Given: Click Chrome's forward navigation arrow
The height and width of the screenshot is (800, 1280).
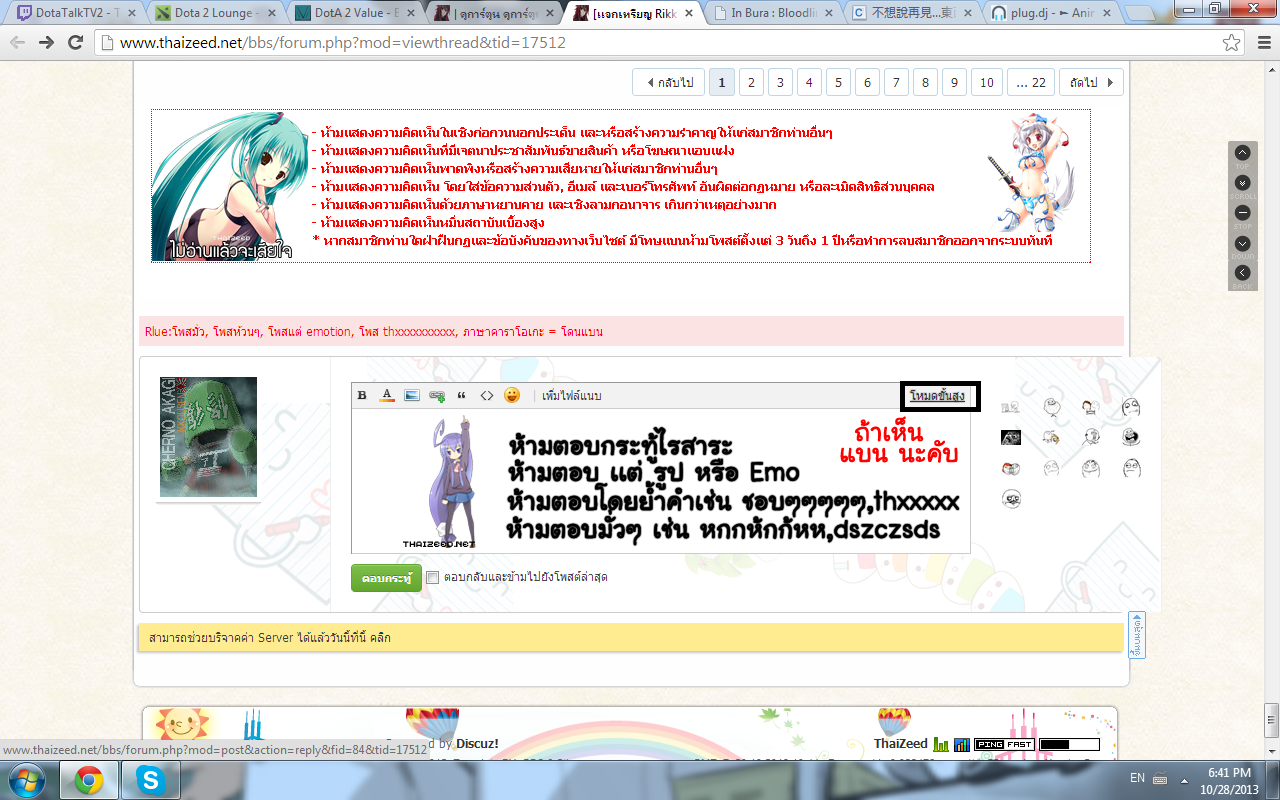Looking at the screenshot, I should click(x=46, y=43).
